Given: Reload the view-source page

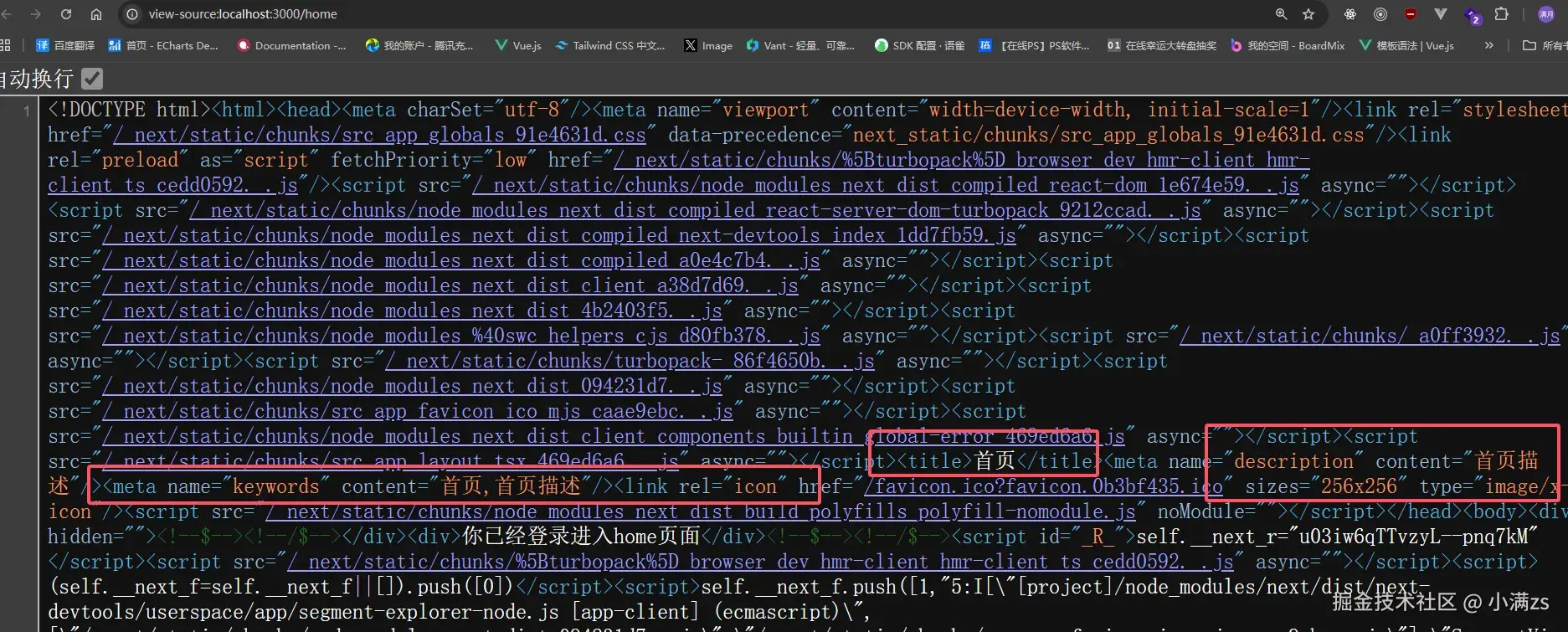Looking at the screenshot, I should [66, 14].
